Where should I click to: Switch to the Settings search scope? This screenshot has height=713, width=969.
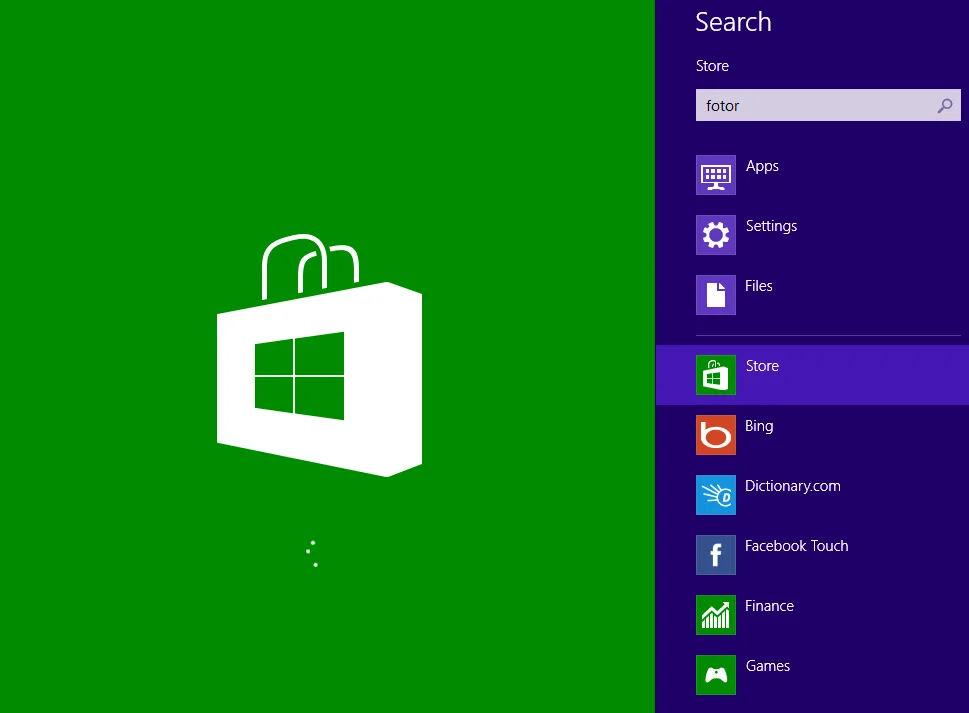(x=771, y=226)
